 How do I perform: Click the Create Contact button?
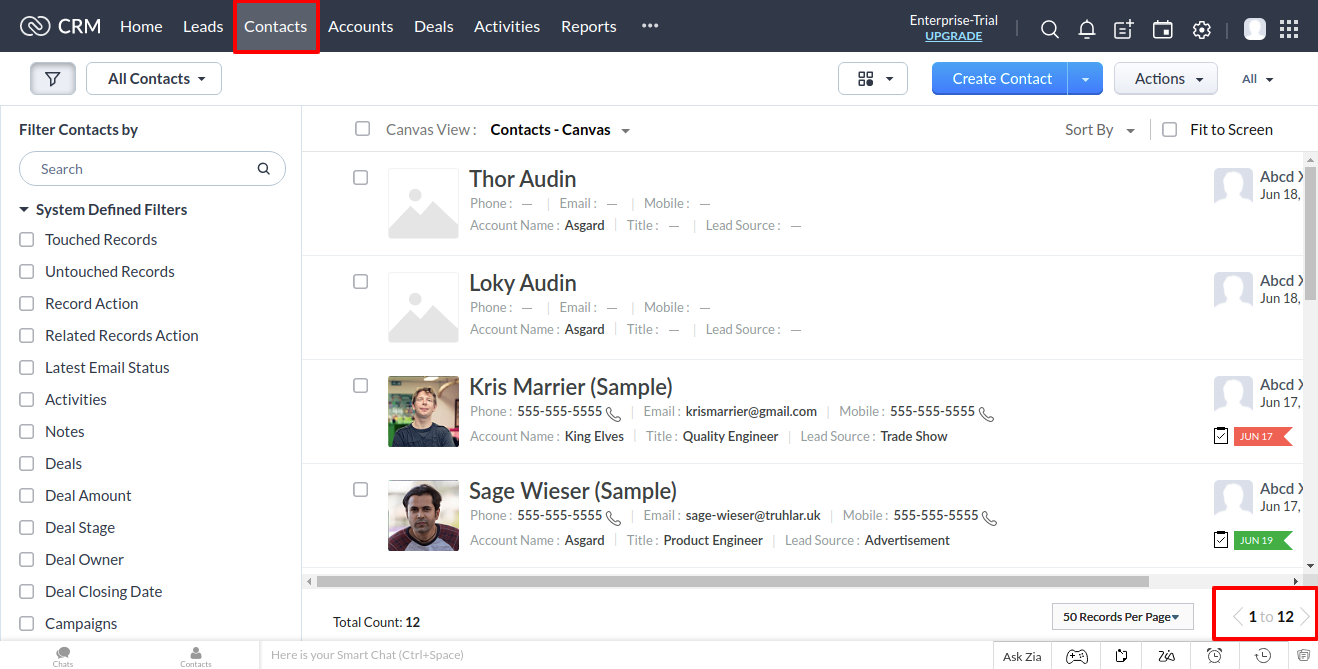pyautogui.click(x=1002, y=79)
